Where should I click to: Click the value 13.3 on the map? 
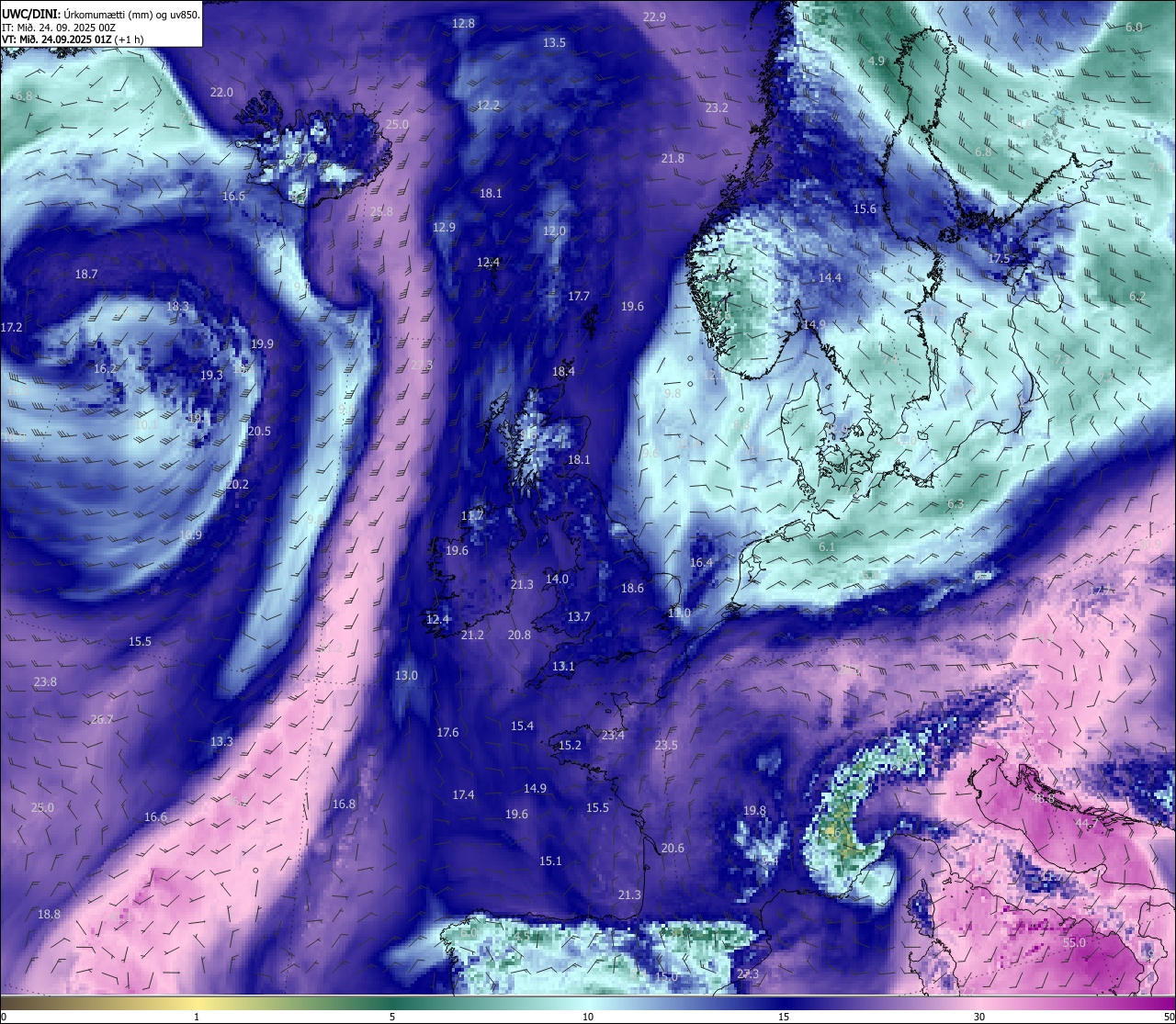coord(221,741)
